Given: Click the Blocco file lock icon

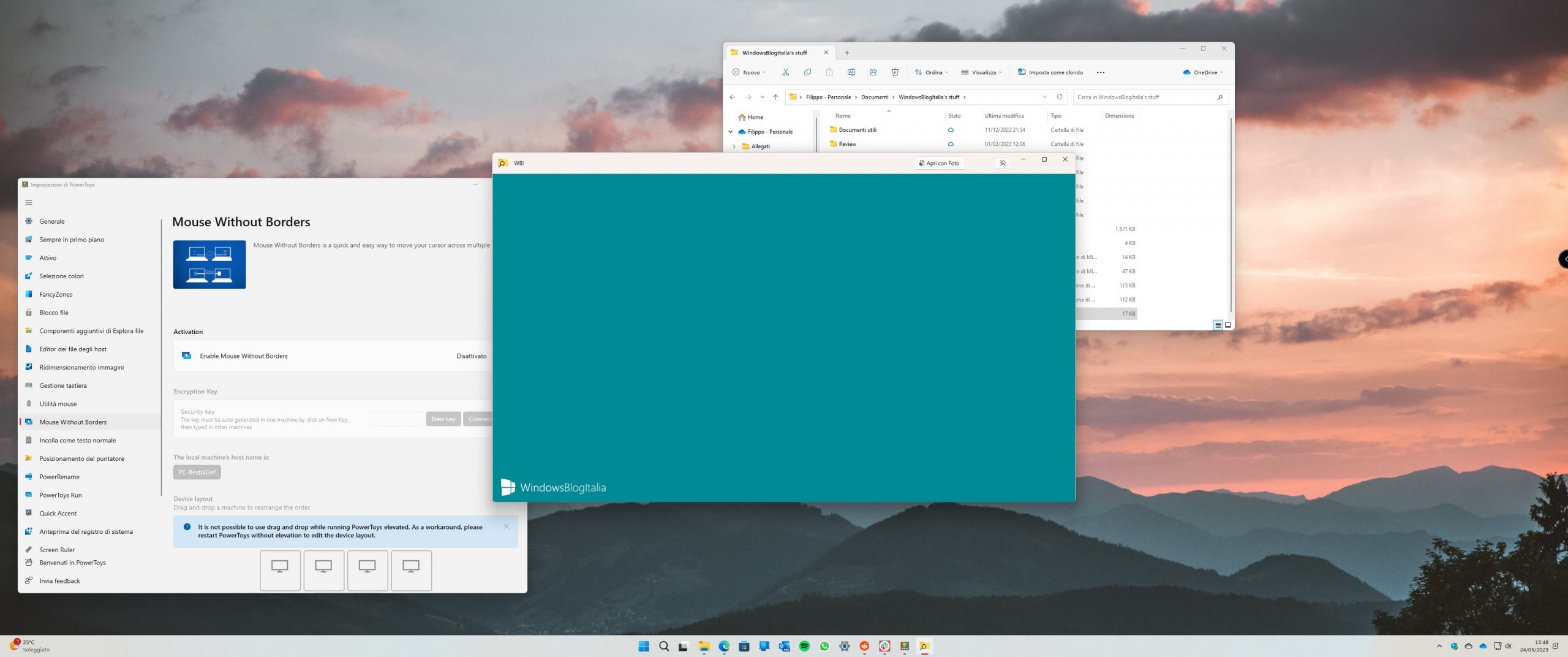Looking at the screenshot, I should [29, 313].
